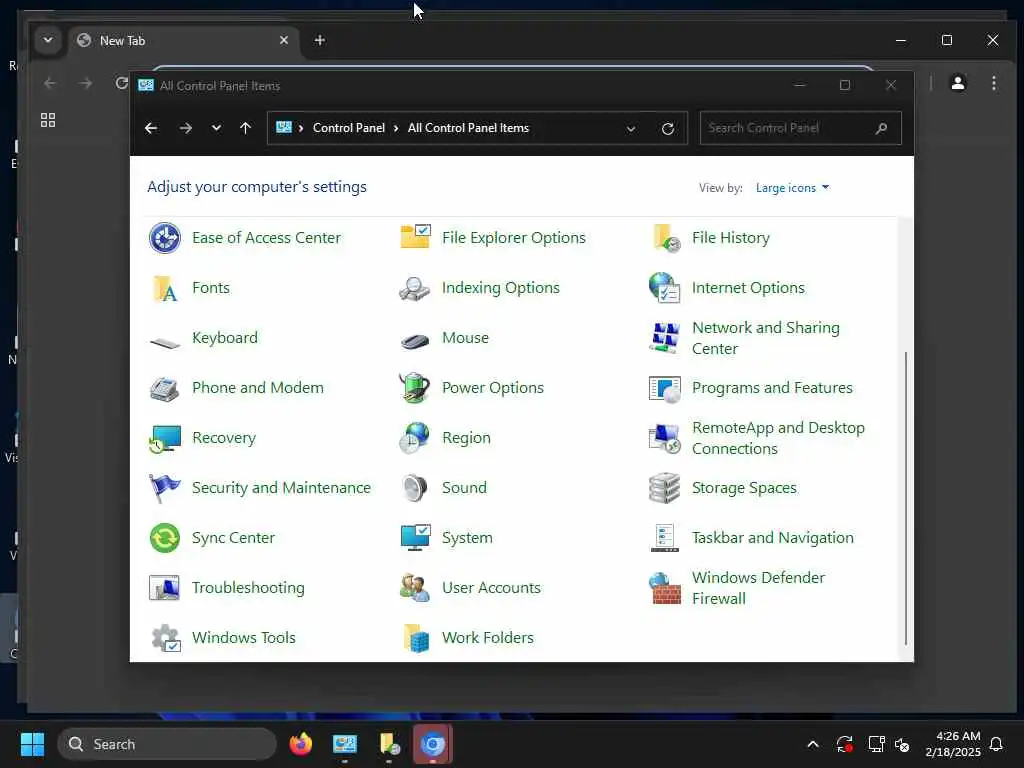
Task: Open the File History link text
Action: (731, 238)
